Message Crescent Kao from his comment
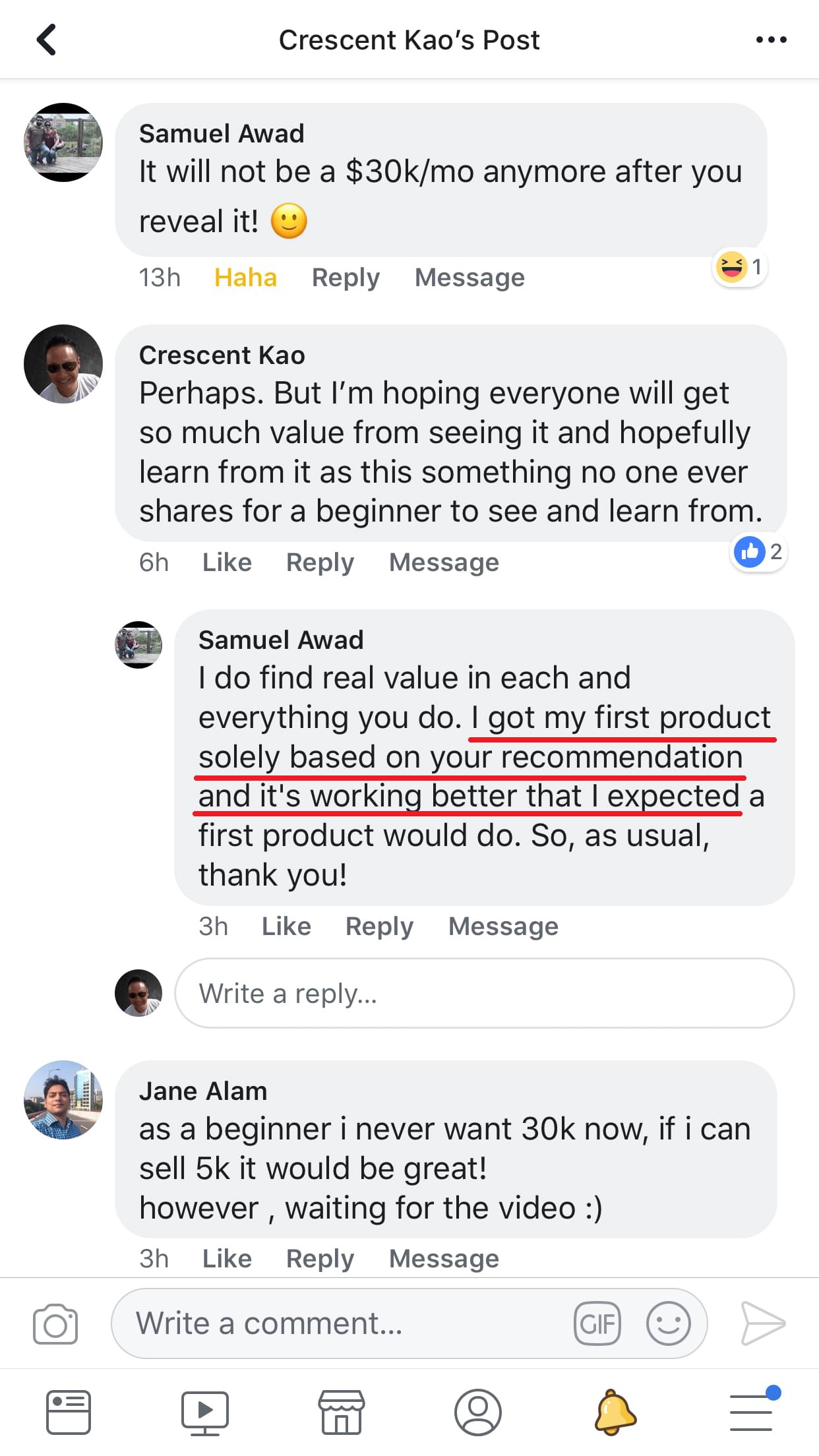 (x=444, y=562)
